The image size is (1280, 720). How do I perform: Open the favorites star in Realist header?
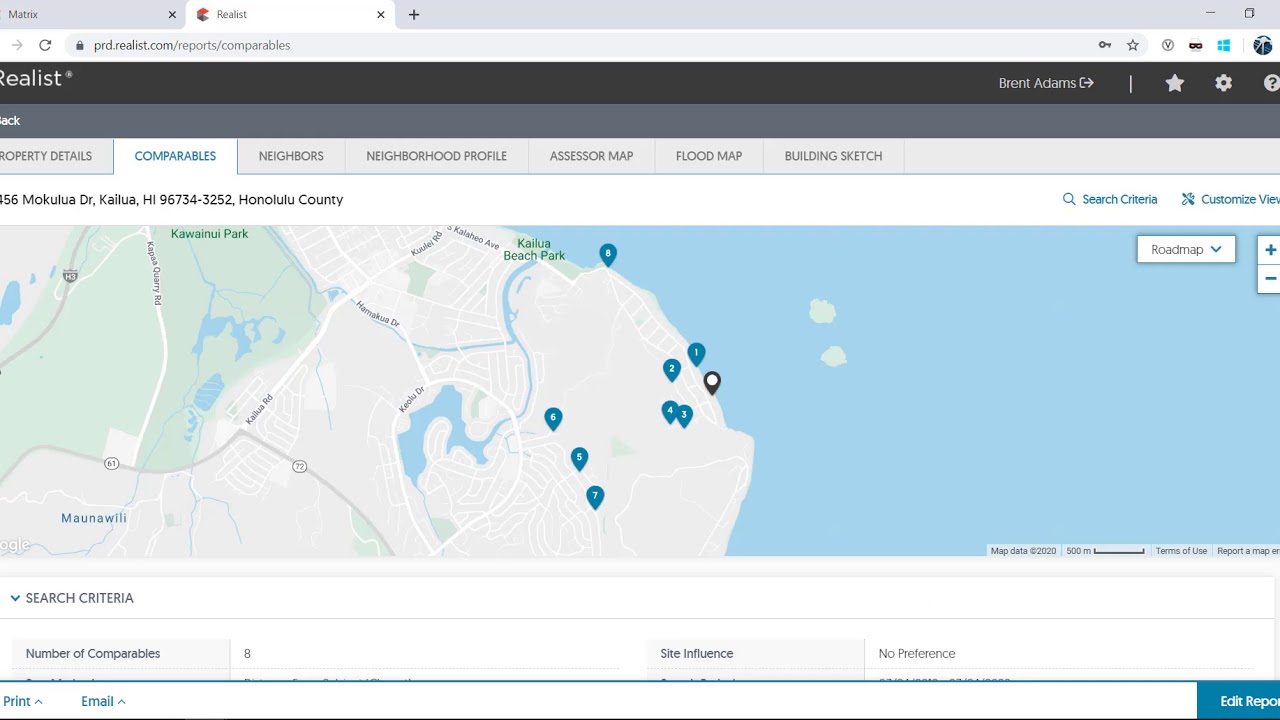[1175, 83]
